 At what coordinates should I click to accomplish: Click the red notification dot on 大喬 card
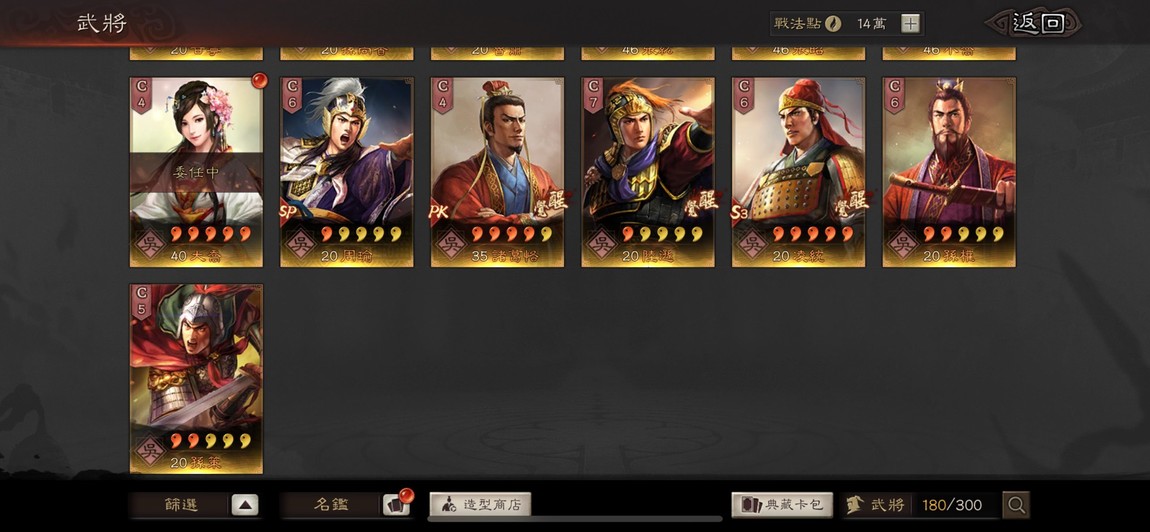click(x=260, y=79)
